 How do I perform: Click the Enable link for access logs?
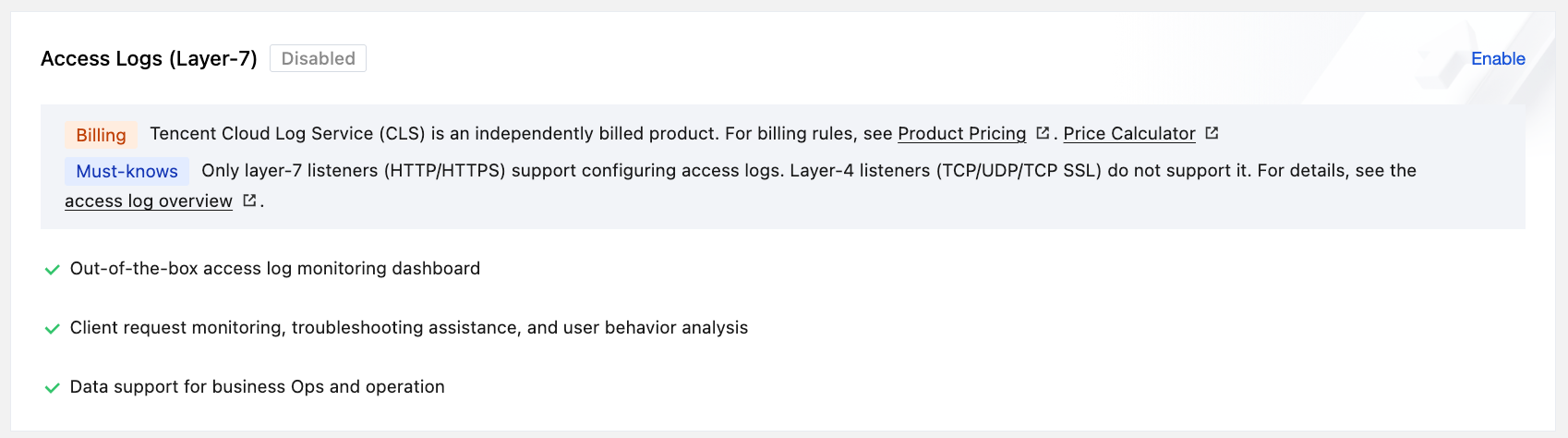(1497, 59)
